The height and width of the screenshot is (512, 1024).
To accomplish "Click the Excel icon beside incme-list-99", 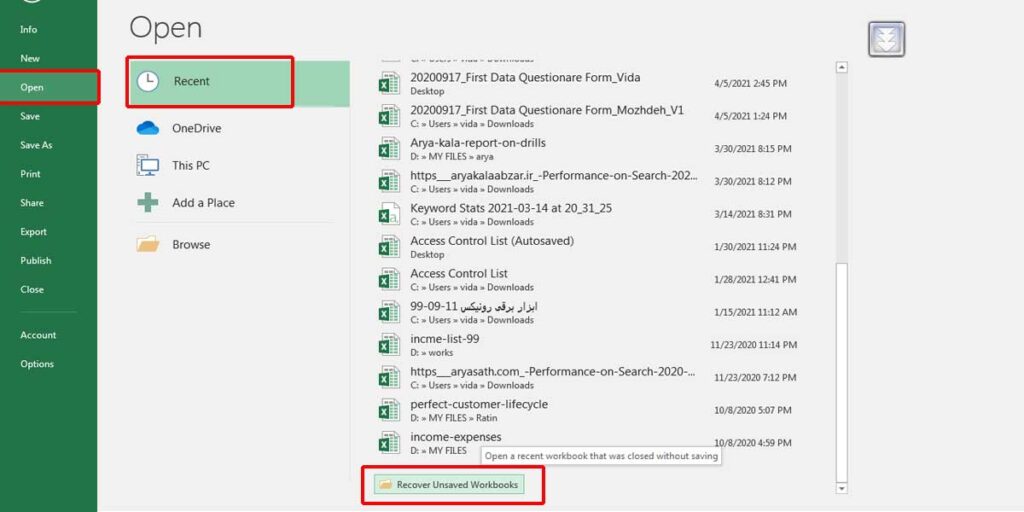I will click(389, 345).
